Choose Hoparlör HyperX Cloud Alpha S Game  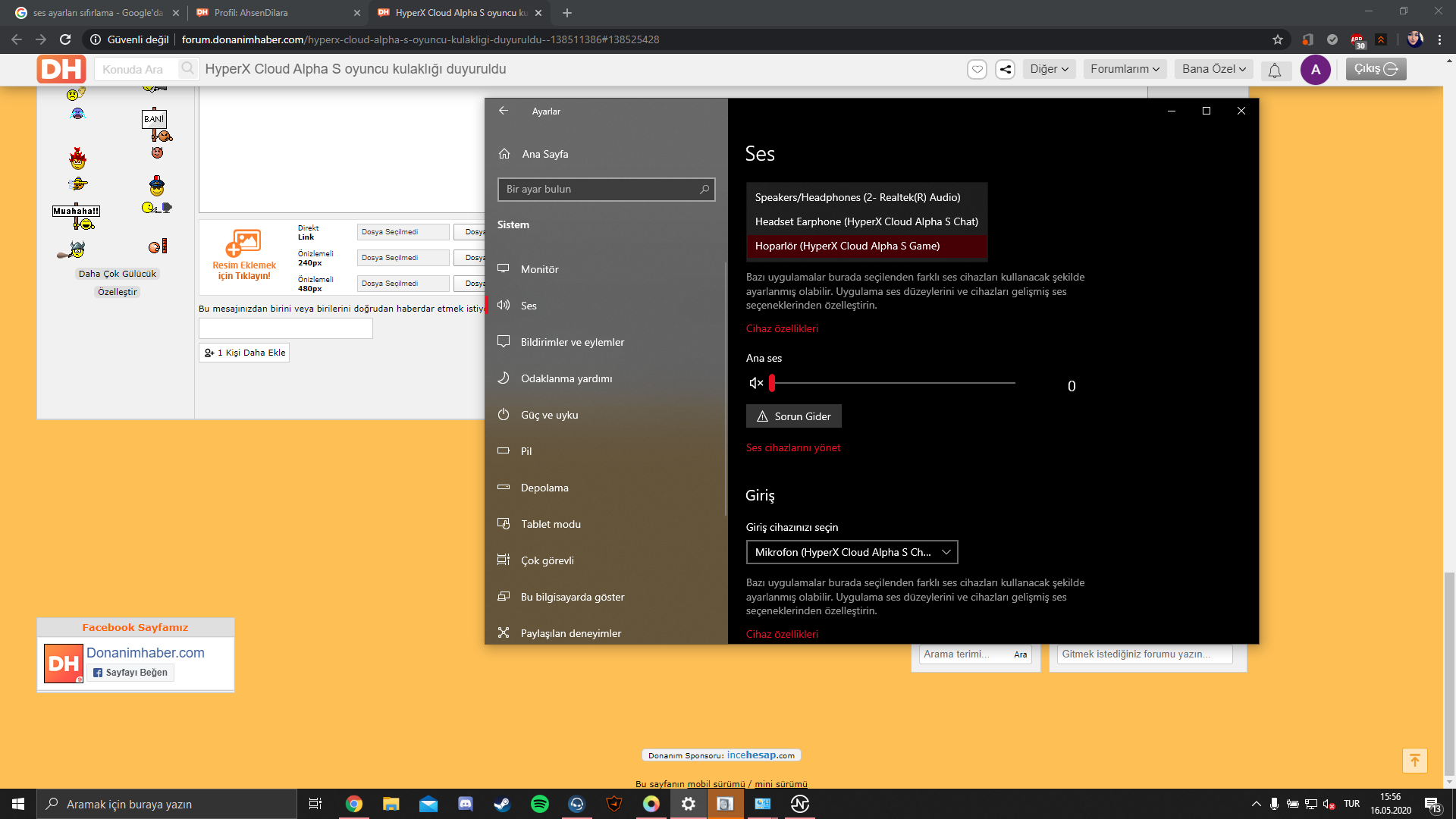(867, 246)
